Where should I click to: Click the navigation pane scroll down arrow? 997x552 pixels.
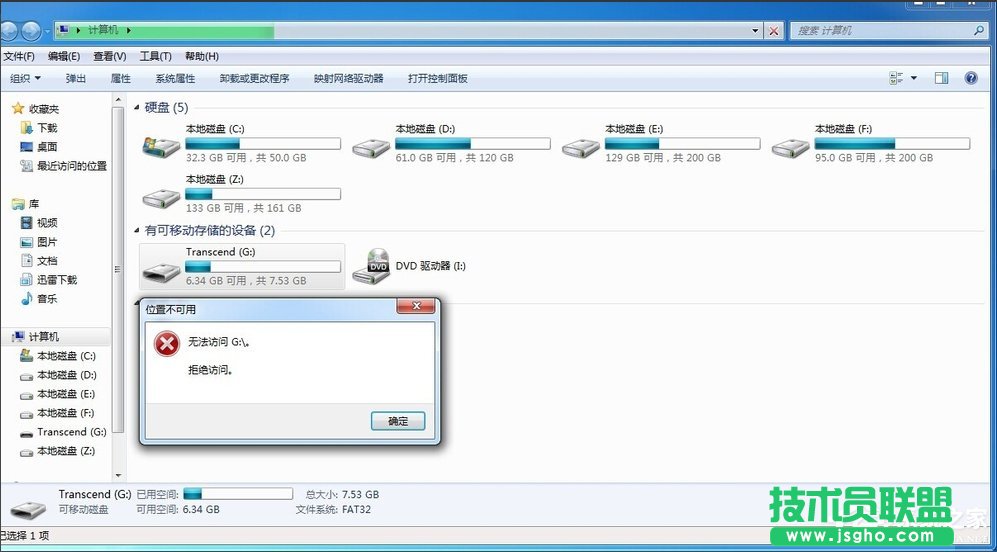point(118,475)
